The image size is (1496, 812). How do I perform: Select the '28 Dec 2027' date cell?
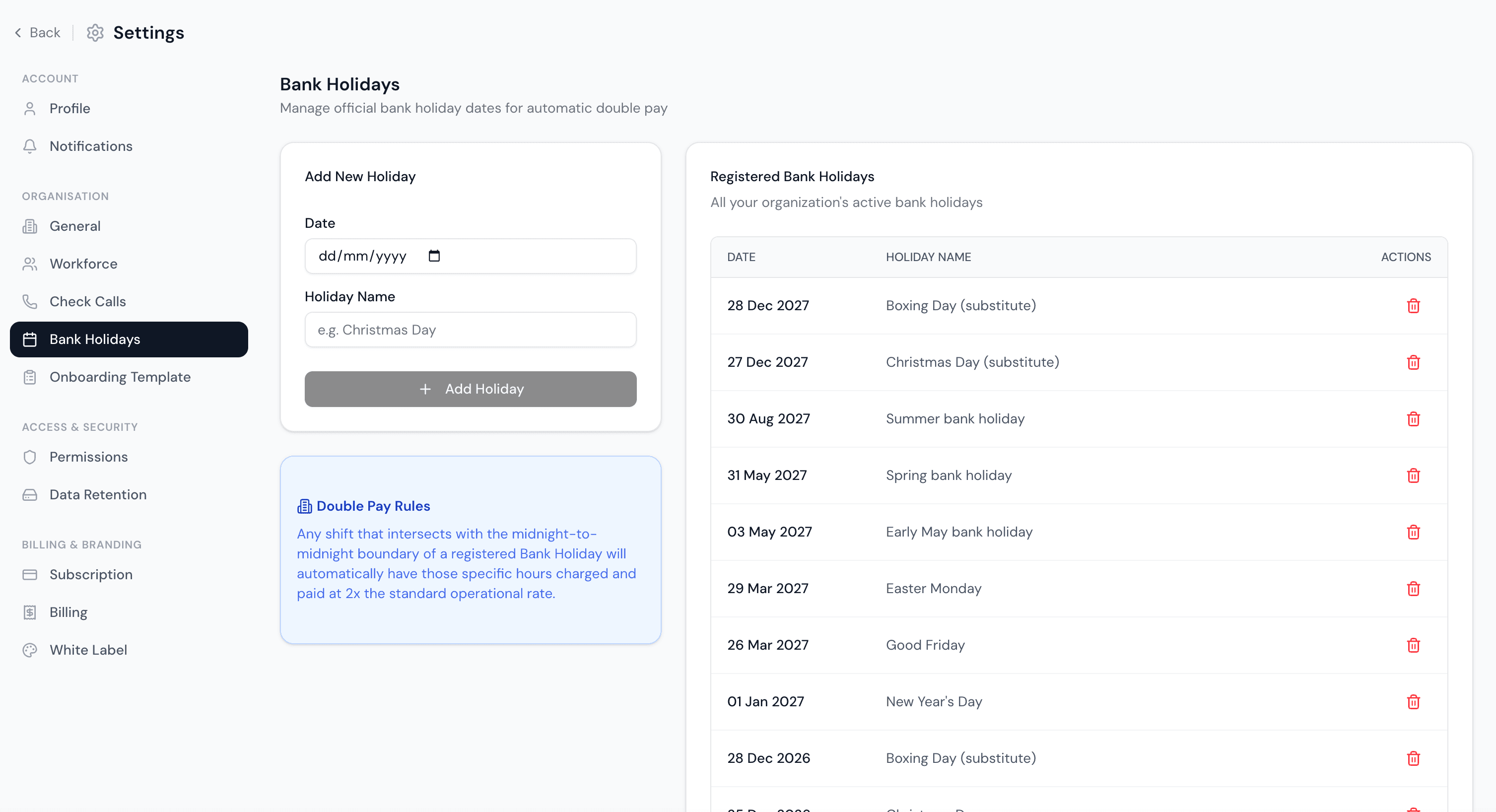point(768,306)
